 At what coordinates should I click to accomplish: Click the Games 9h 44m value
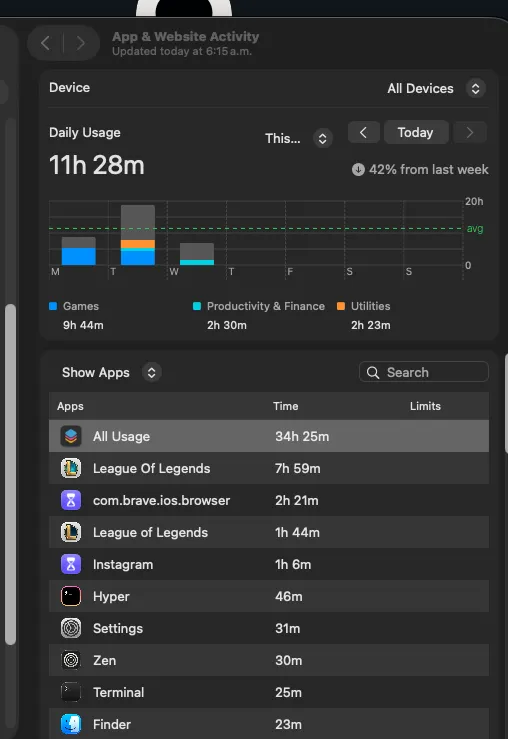[x=83, y=325]
